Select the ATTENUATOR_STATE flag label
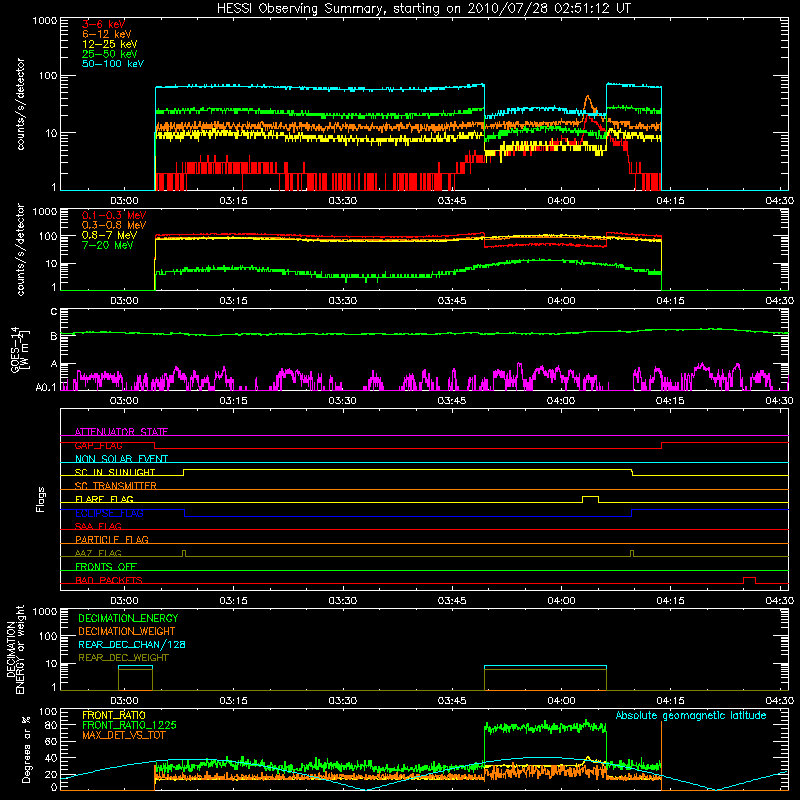The height and width of the screenshot is (800, 800). pyautogui.click(x=121, y=432)
